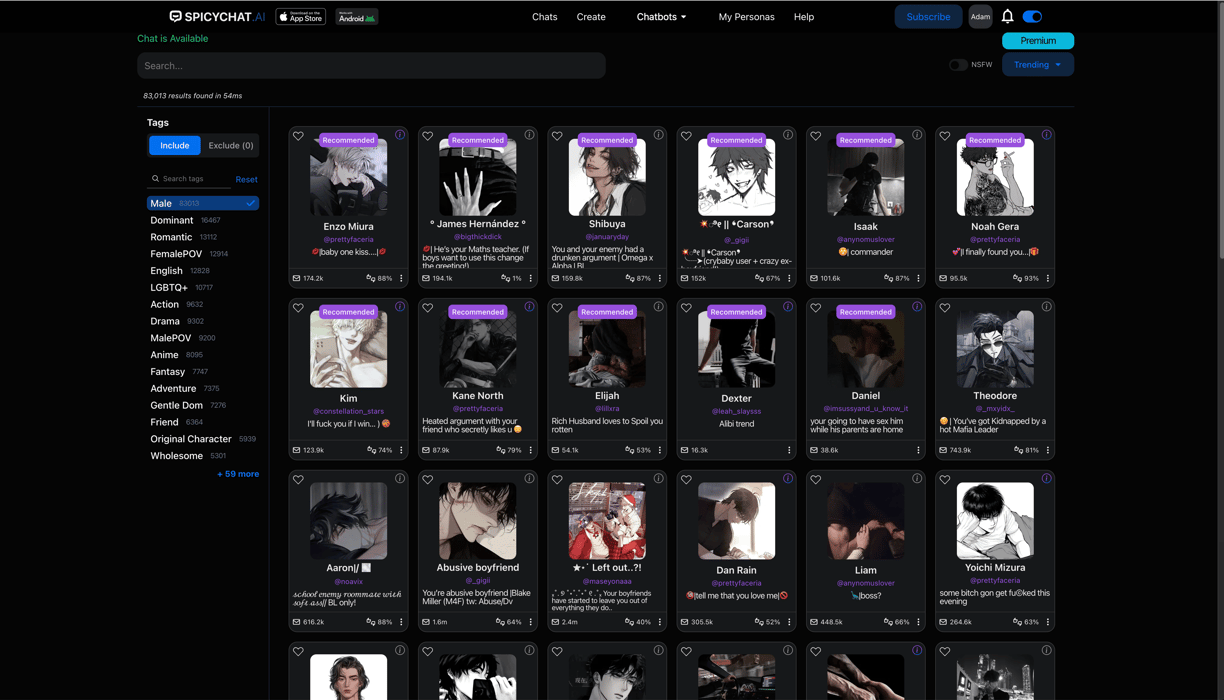
Task: Open three-dot menu on Theodore card
Action: point(1048,450)
